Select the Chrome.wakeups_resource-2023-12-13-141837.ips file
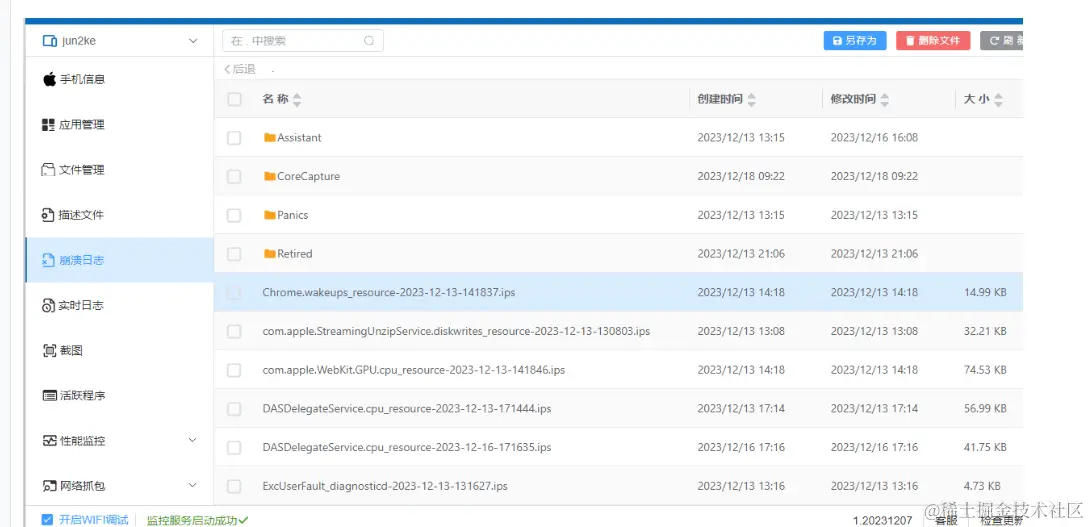 pyautogui.click(x=389, y=293)
